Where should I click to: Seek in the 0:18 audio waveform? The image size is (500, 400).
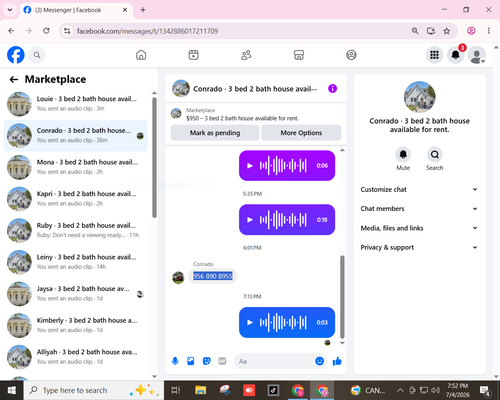click(x=283, y=220)
